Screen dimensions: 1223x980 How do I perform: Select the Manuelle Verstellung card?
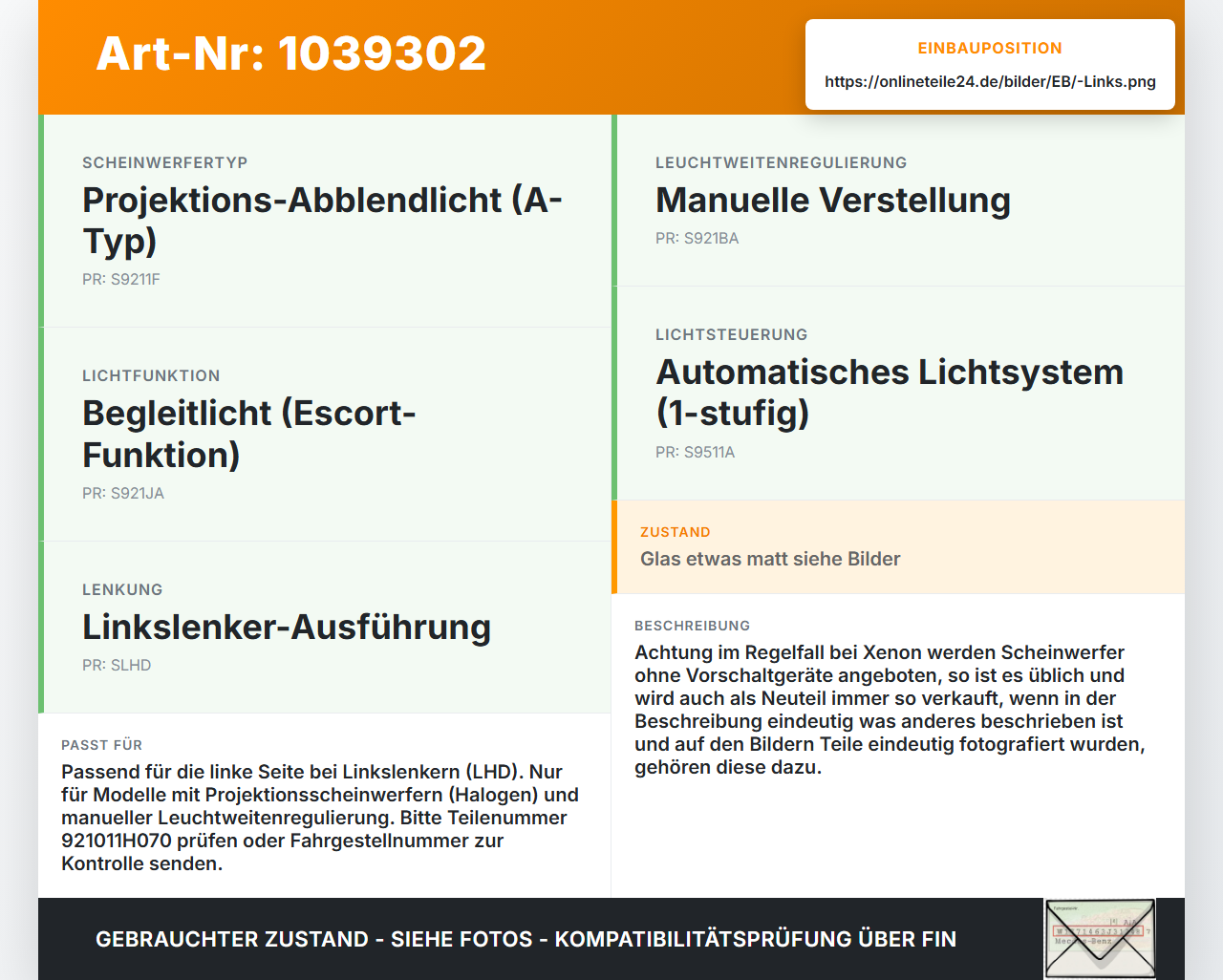point(898,201)
